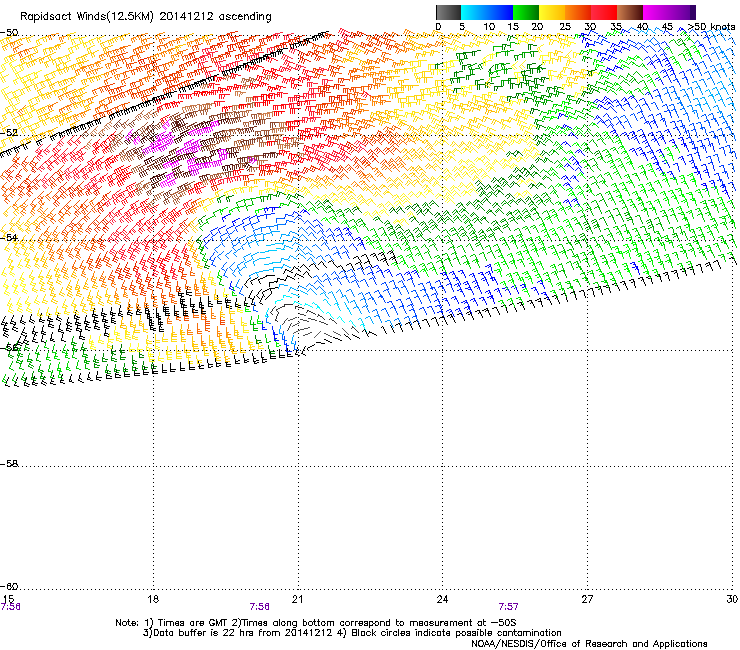Click the longitude label '27'
This screenshot has height=650, width=740.
pyautogui.click(x=587, y=599)
